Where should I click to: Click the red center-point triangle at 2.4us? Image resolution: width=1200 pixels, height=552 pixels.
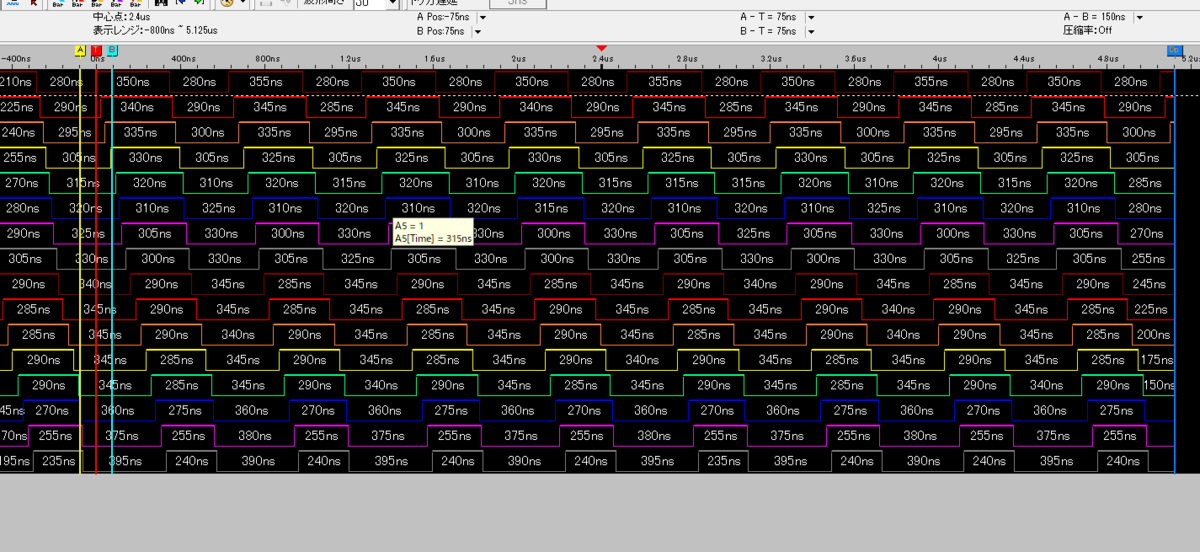click(601, 48)
